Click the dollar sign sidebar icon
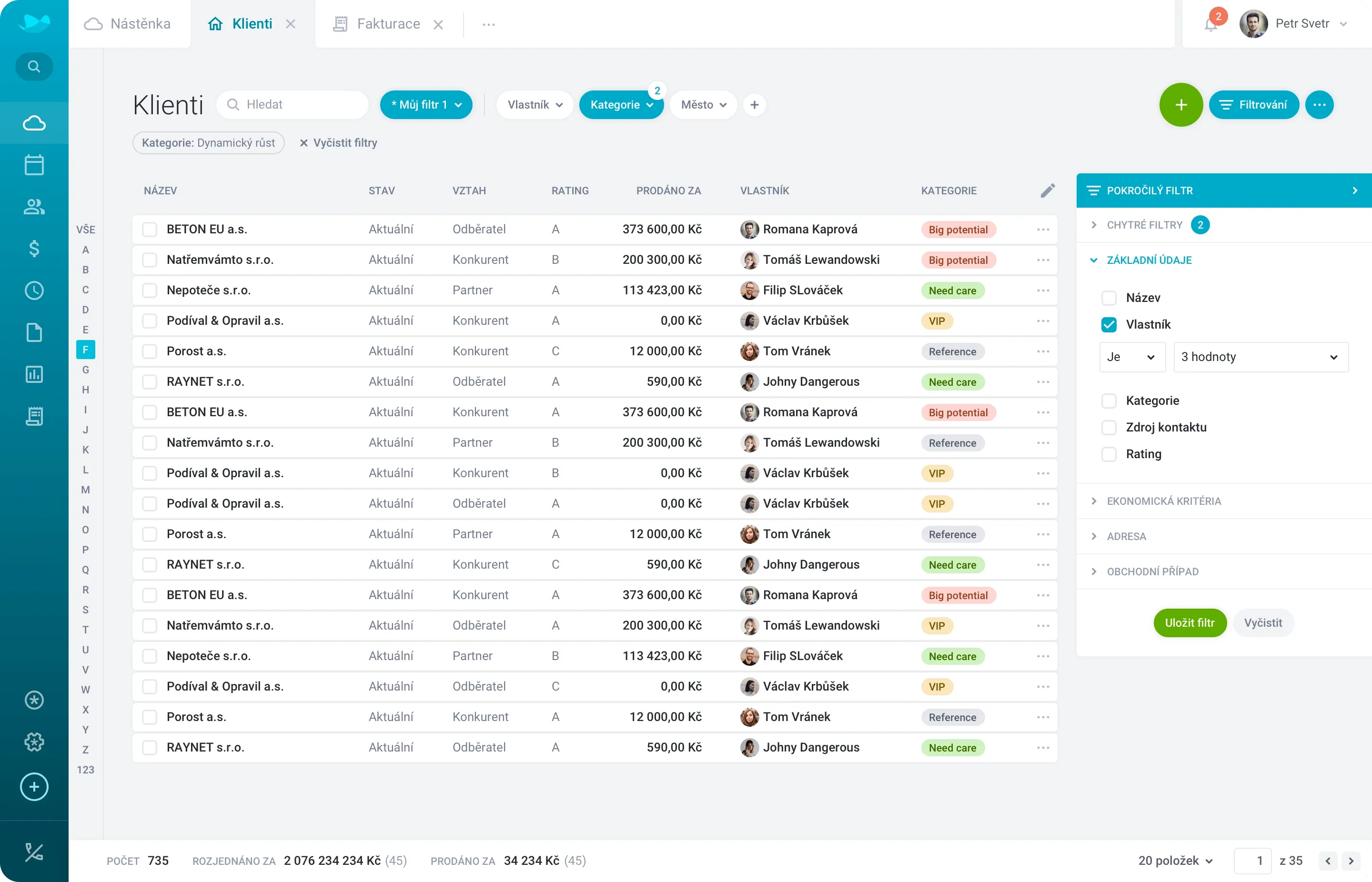 pyautogui.click(x=34, y=249)
